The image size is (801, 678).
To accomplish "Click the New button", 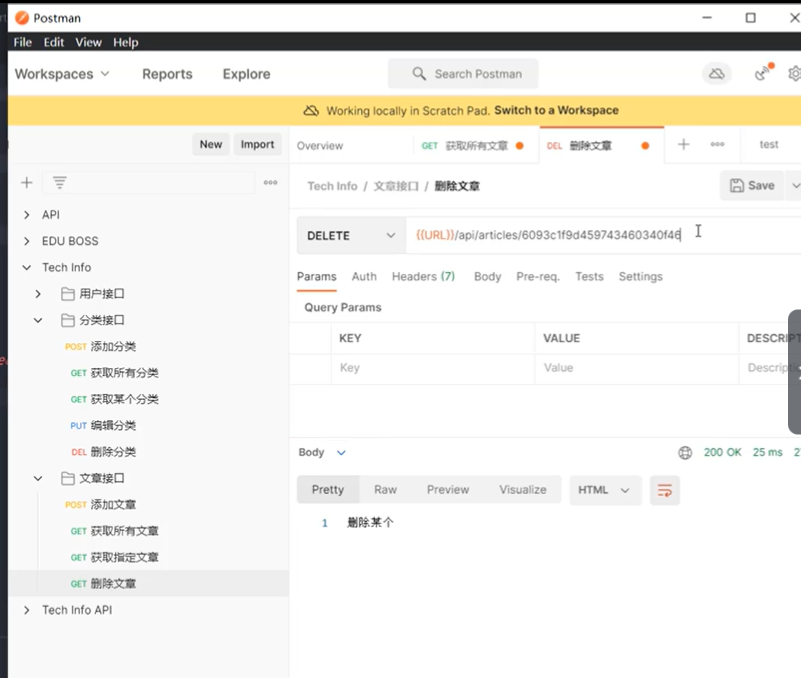I will (x=211, y=145).
